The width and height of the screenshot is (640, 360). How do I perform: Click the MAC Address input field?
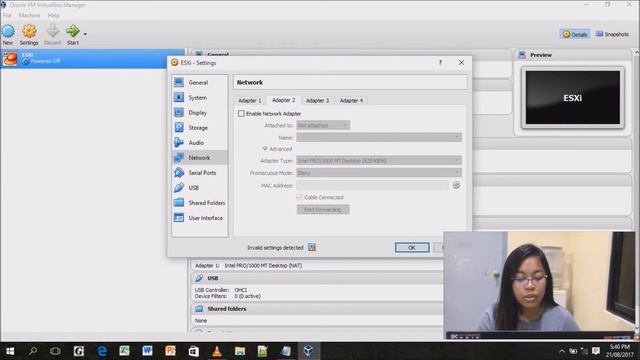(372, 185)
